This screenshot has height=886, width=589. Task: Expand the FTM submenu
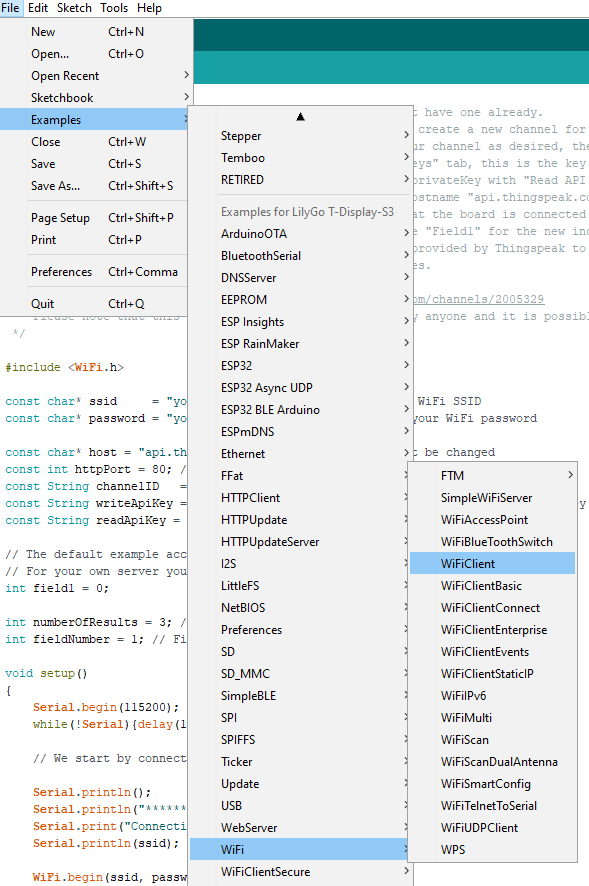[x=492, y=476]
